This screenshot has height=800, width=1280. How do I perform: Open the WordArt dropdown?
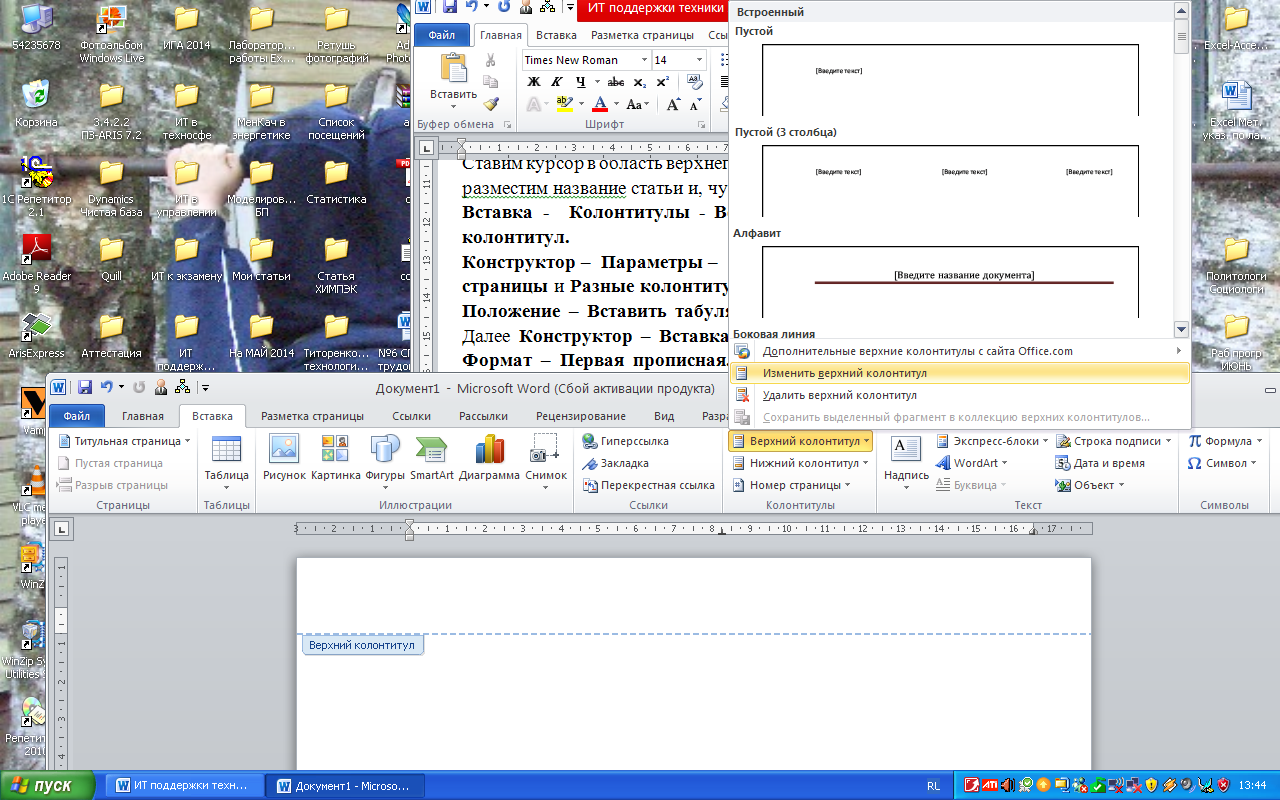coord(972,463)
